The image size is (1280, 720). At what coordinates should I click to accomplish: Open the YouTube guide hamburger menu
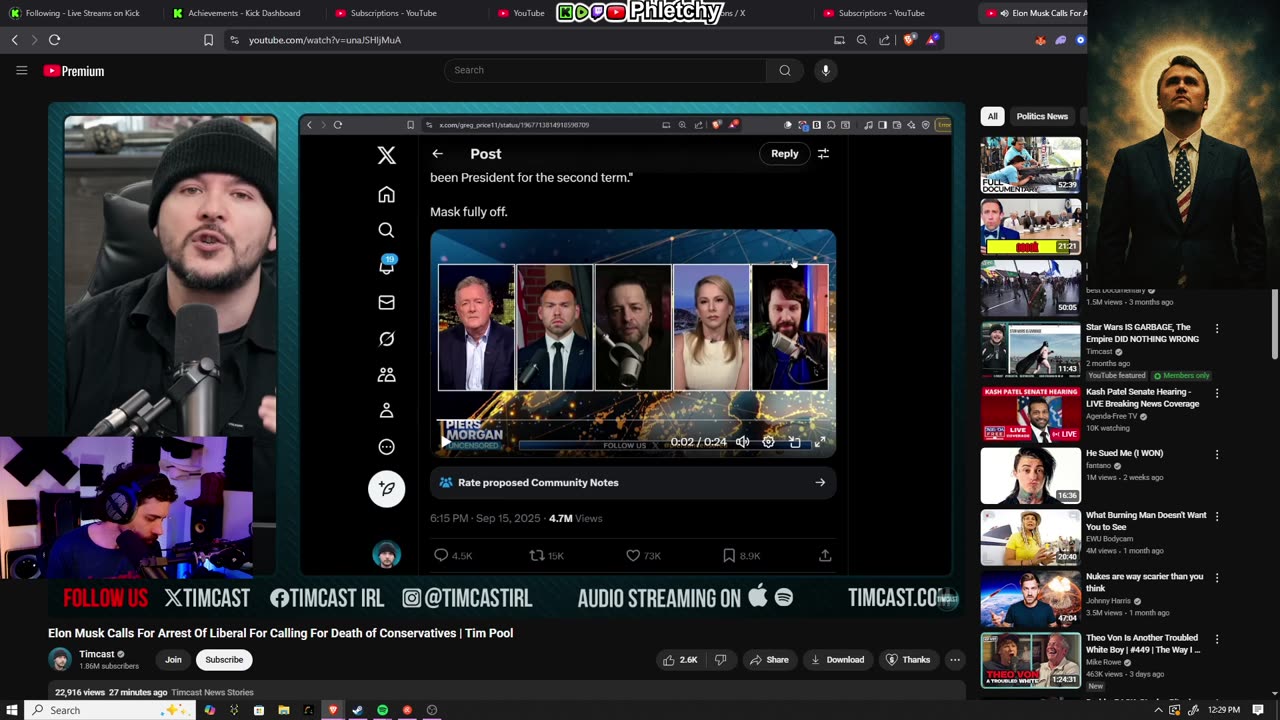pyautogui.click(x=21, y=71)
